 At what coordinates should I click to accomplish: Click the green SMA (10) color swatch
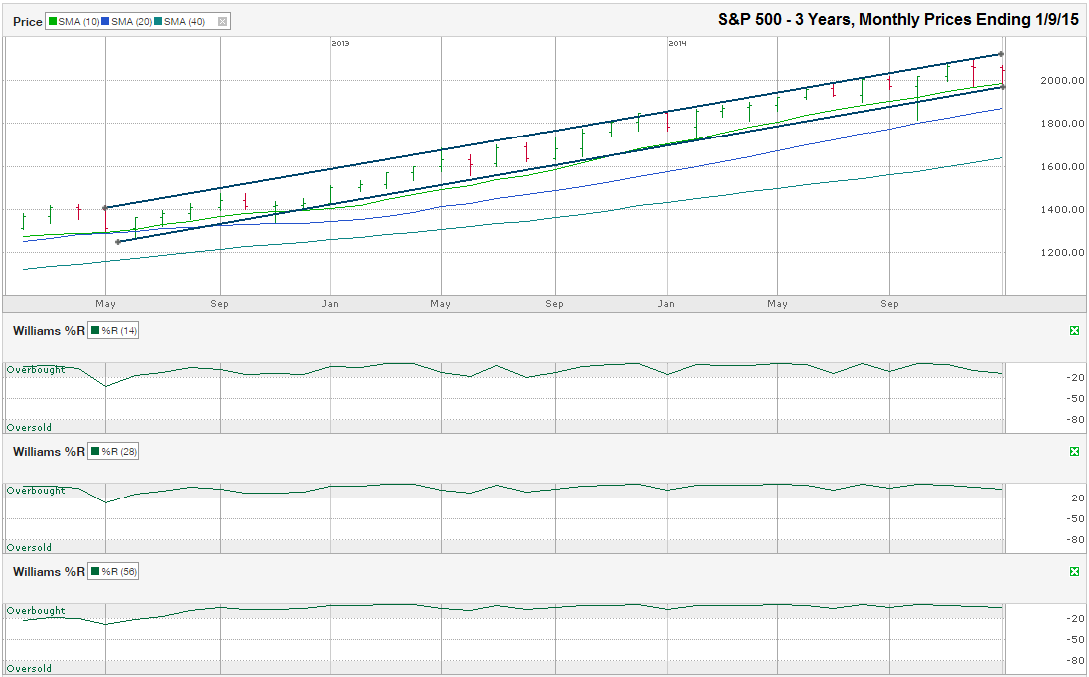tap(53, 22)
